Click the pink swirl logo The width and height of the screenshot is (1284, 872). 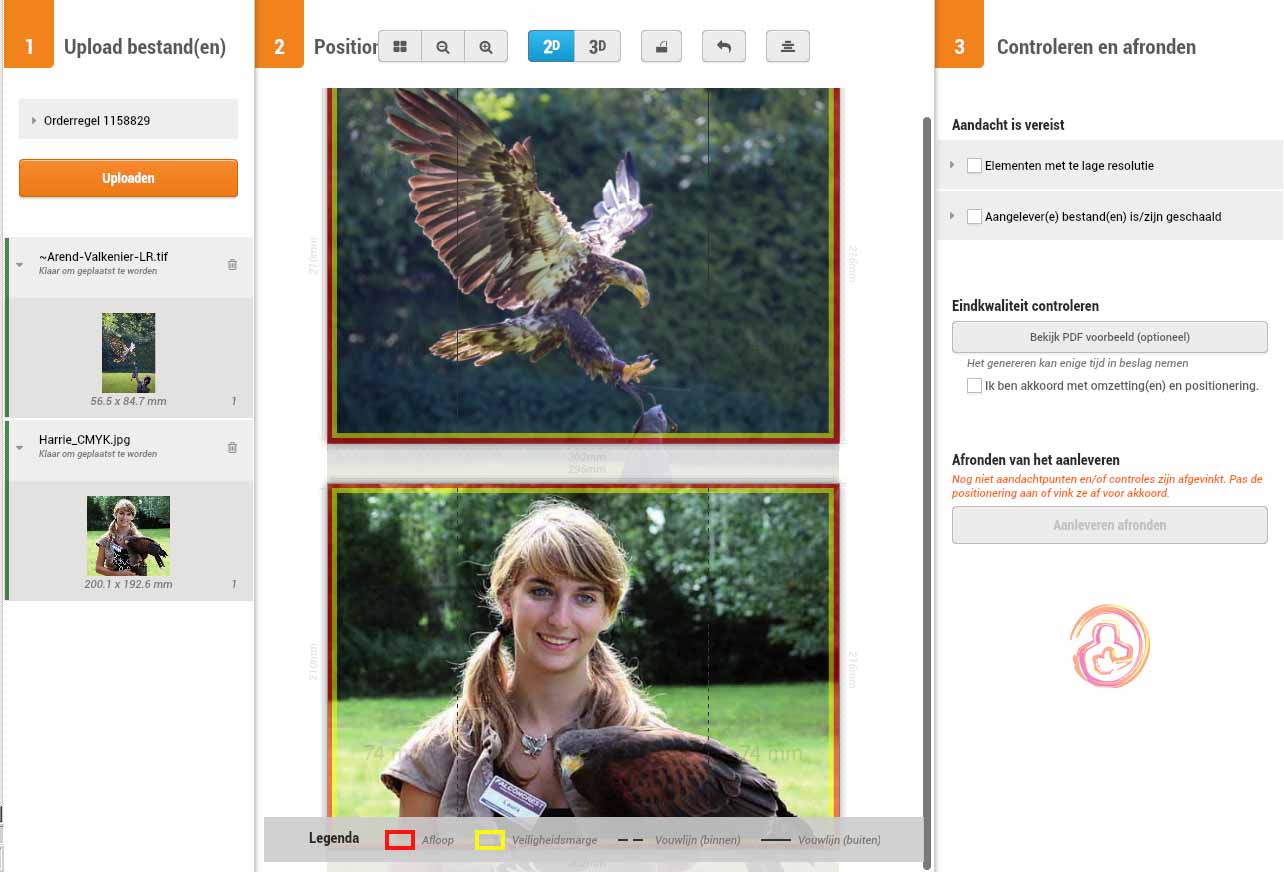1110,646
